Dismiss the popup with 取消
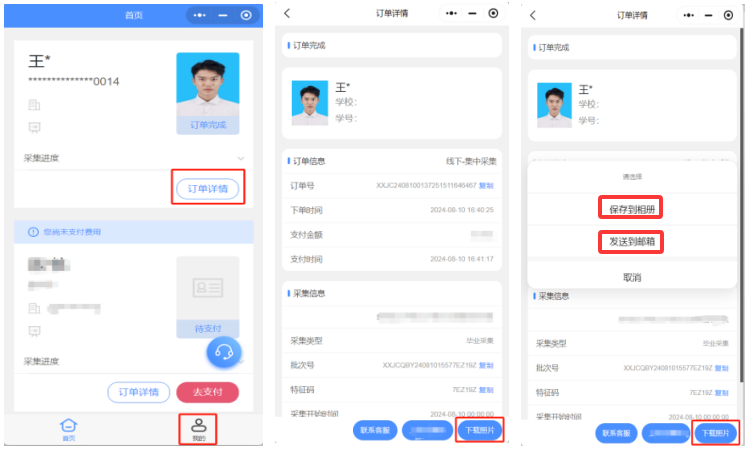745x449 pixels. click(633, 276)
